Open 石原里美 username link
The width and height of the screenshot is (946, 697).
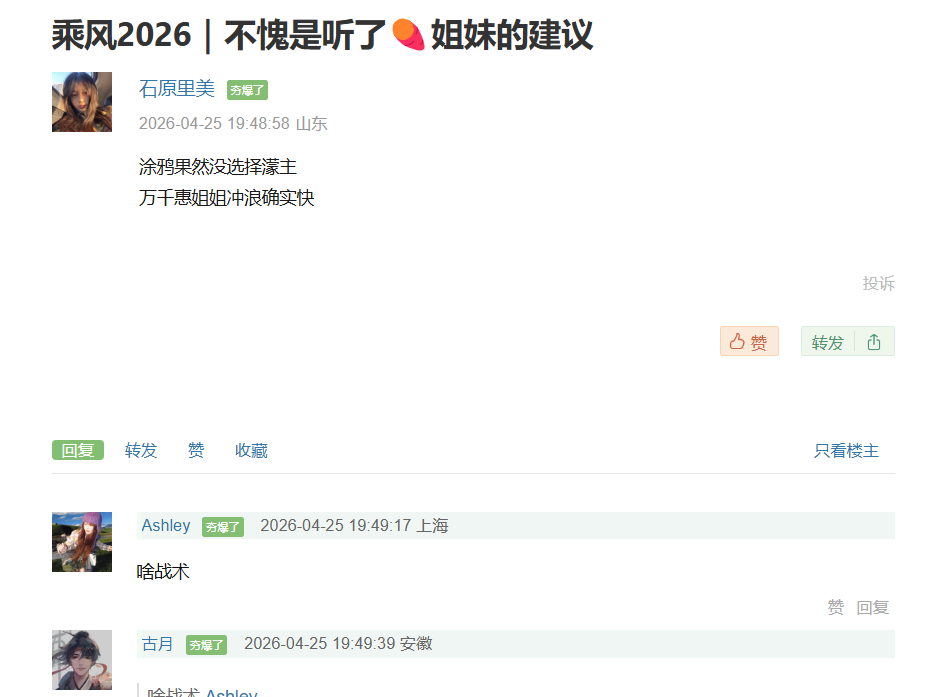pyautogui.click(x=177, y=89)
